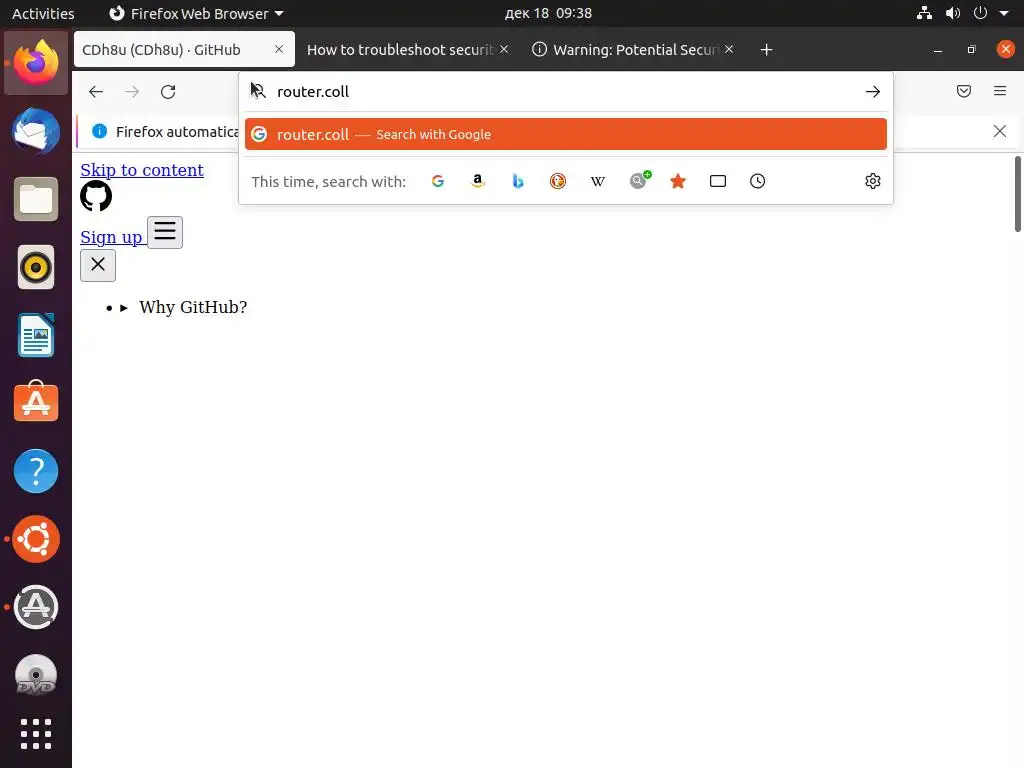Screen dimensions: 1024x768
Task: Open LibreOffice Writer from the dock
Action: click(36, 335)
